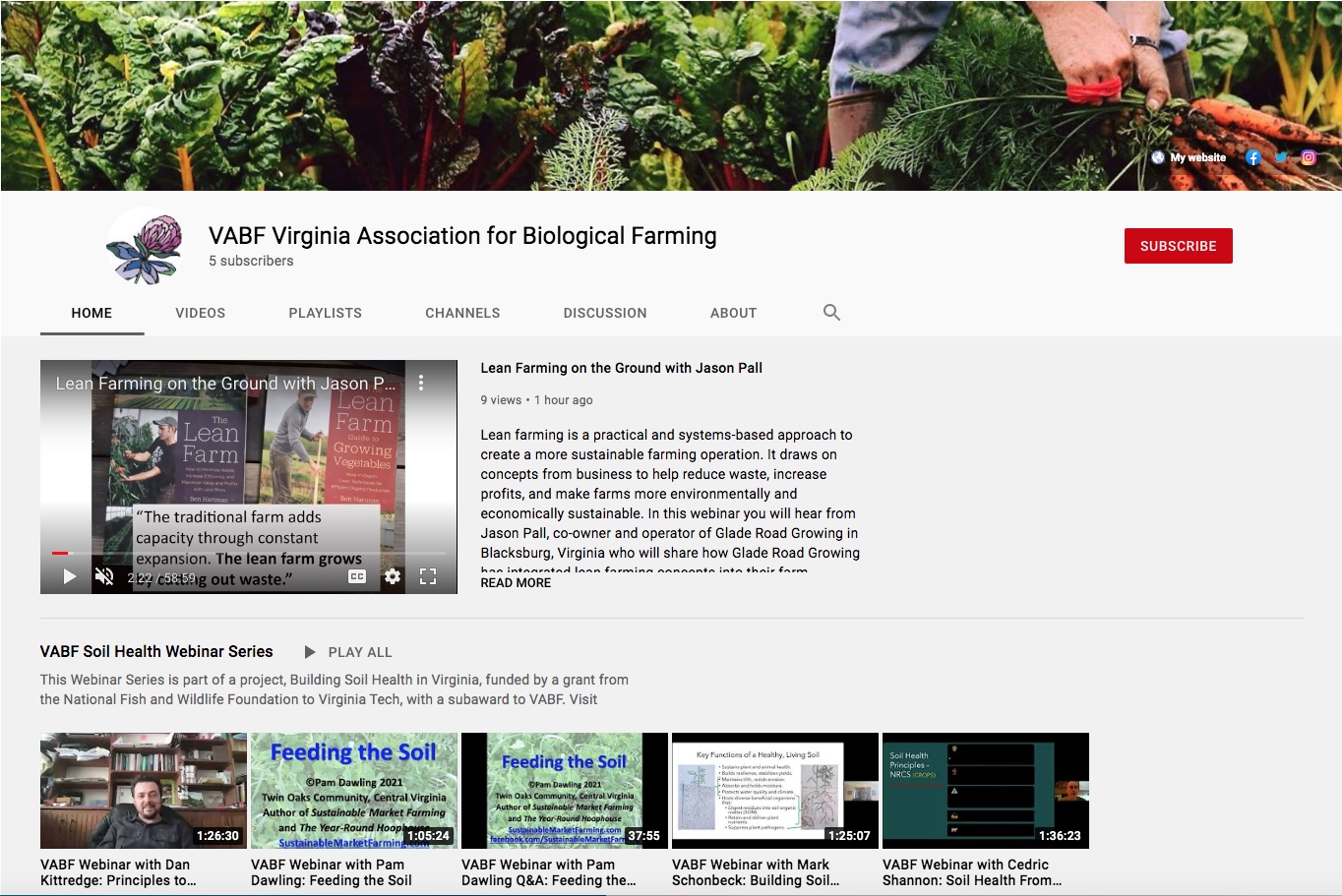Subscribe to the VABF channel
This screenshot has height=896, width=1342.
tap(1178, 245)
